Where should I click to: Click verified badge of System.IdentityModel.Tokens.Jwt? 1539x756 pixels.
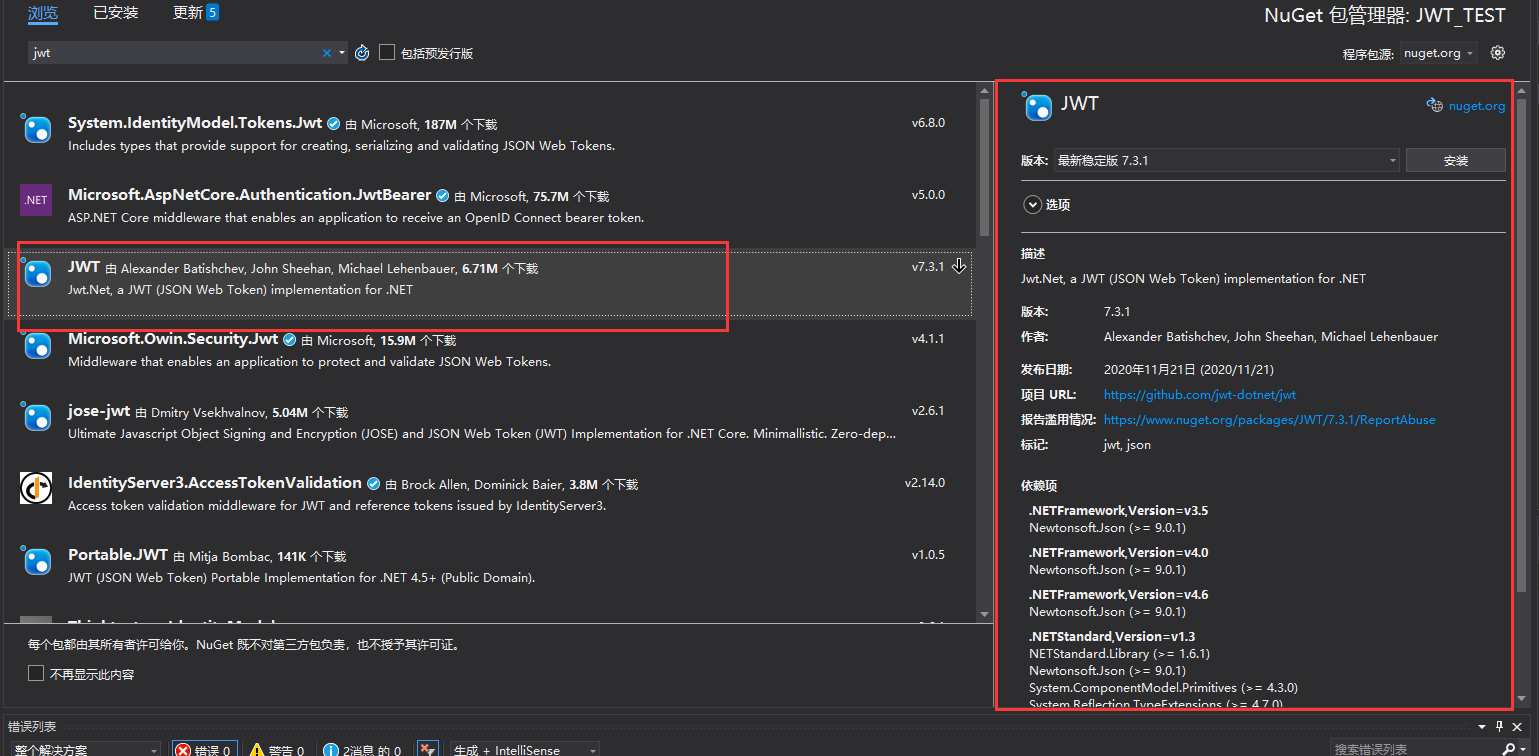334,124
